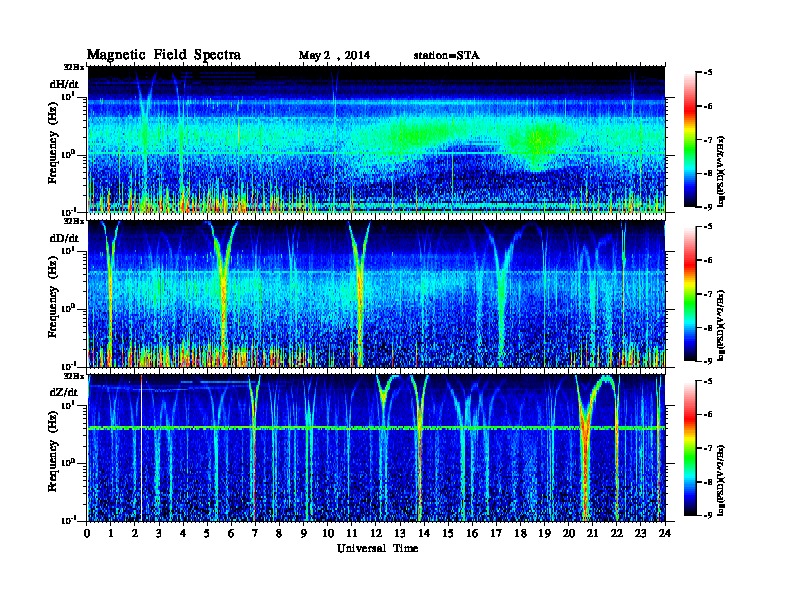792x612 pixels.
Task: Click "-7" on the dD/dt color bar scale
Action: (708, 294)
